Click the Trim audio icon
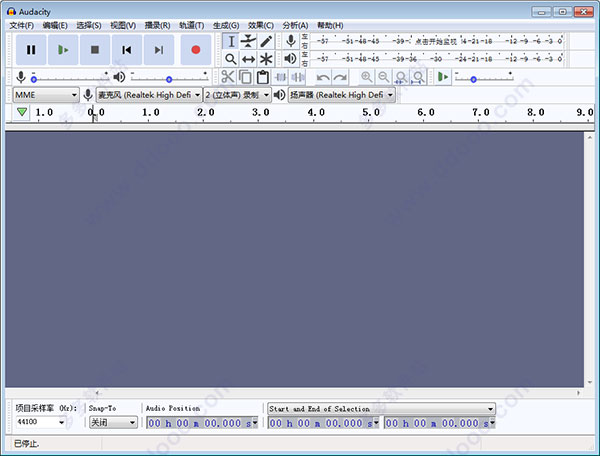The height and width of the screenshot is (456, 600). coord(280,77)
